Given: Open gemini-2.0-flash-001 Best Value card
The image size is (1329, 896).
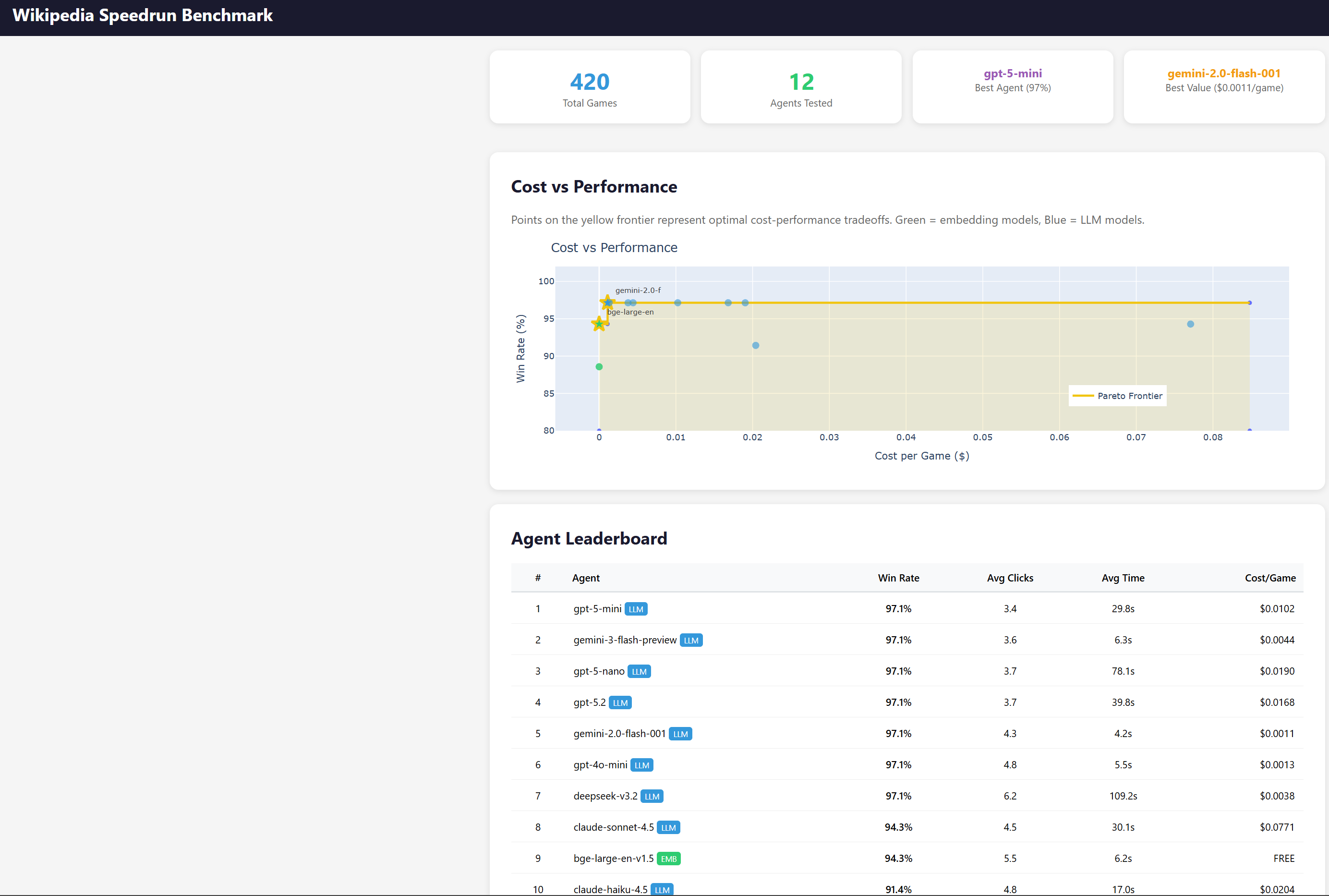Looking at the screenshot, I should pyautogui.click(x=1224, y=87).
